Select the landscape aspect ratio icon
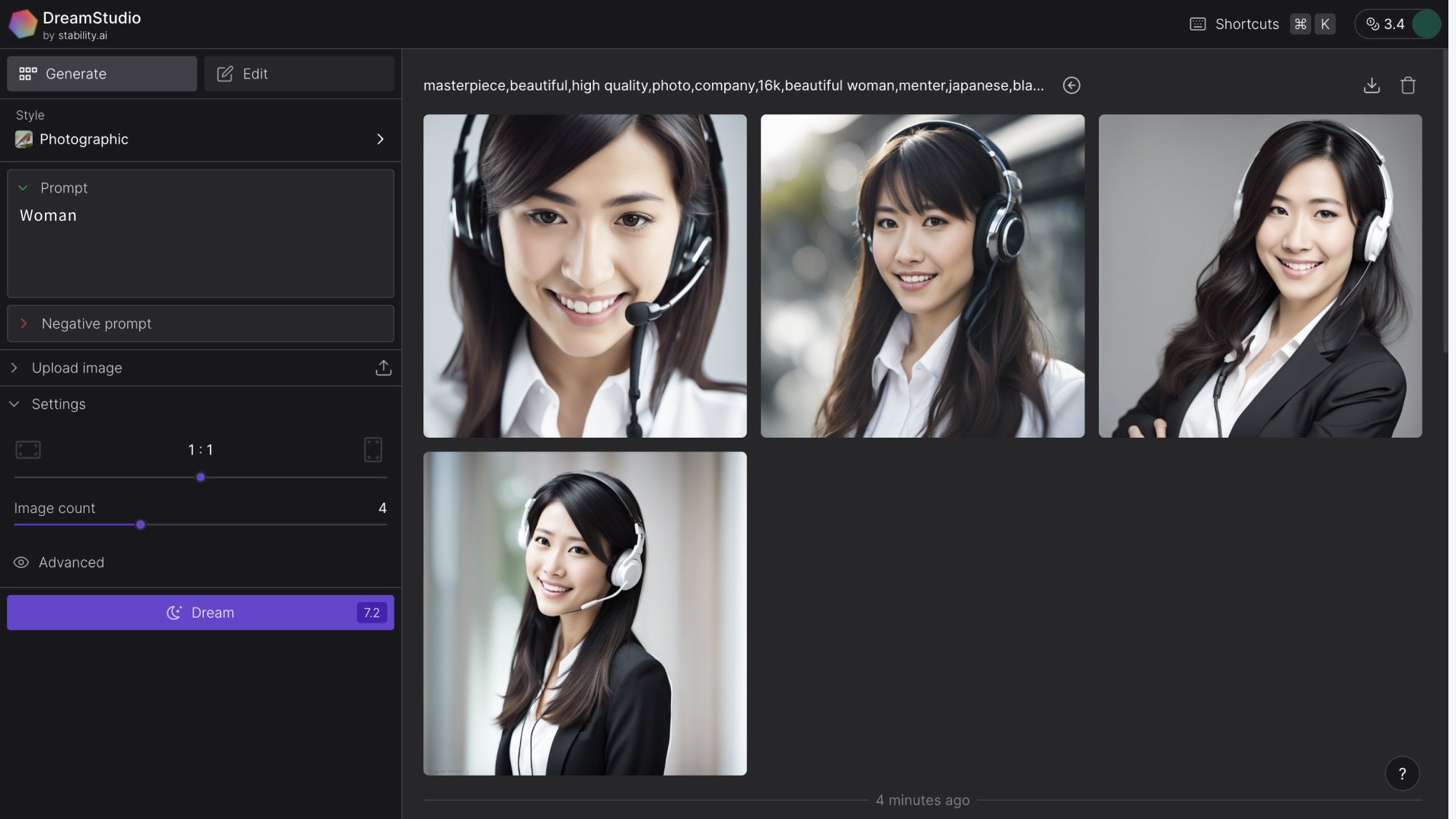Image resolution: width=1456 pixels, height=819 pixels. (28, 450)
